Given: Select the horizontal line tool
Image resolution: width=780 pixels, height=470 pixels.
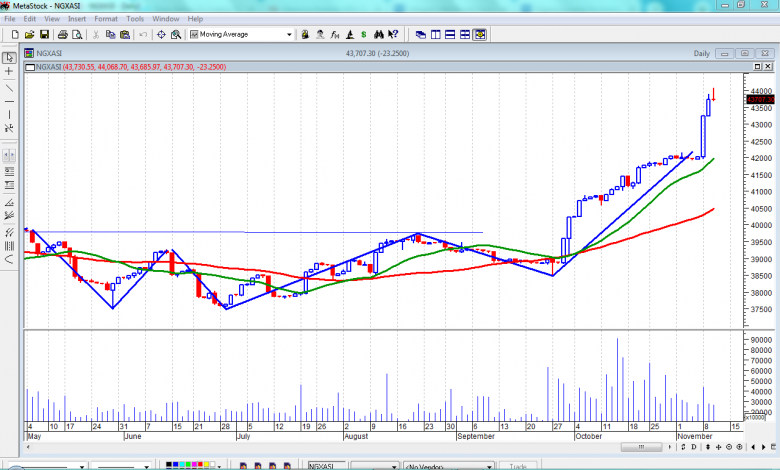Looking at the screenshot, I should point(9,101).
